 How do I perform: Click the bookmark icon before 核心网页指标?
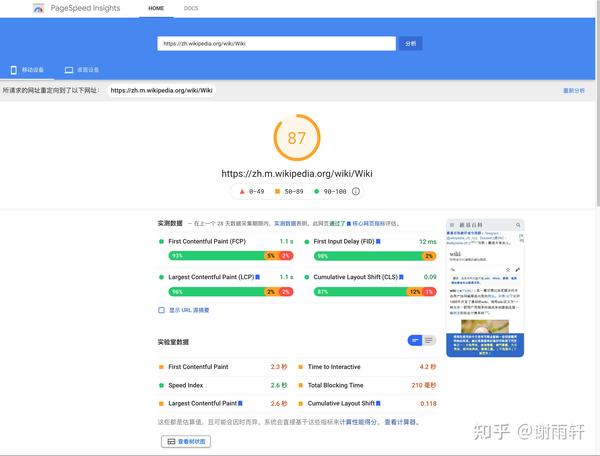pyautogui.click(x=349, y=223)
